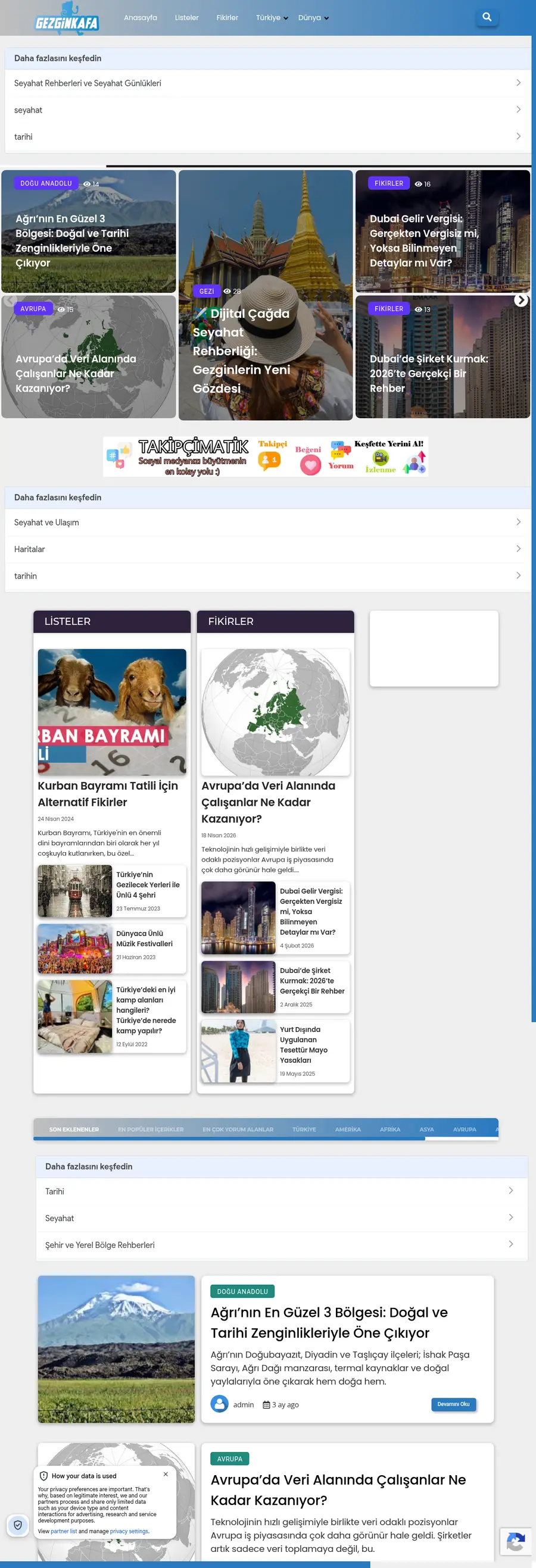Open Kurban Bayramı Tatili article title
This screenshot has height=1568, width=536.
pos(108,794)
